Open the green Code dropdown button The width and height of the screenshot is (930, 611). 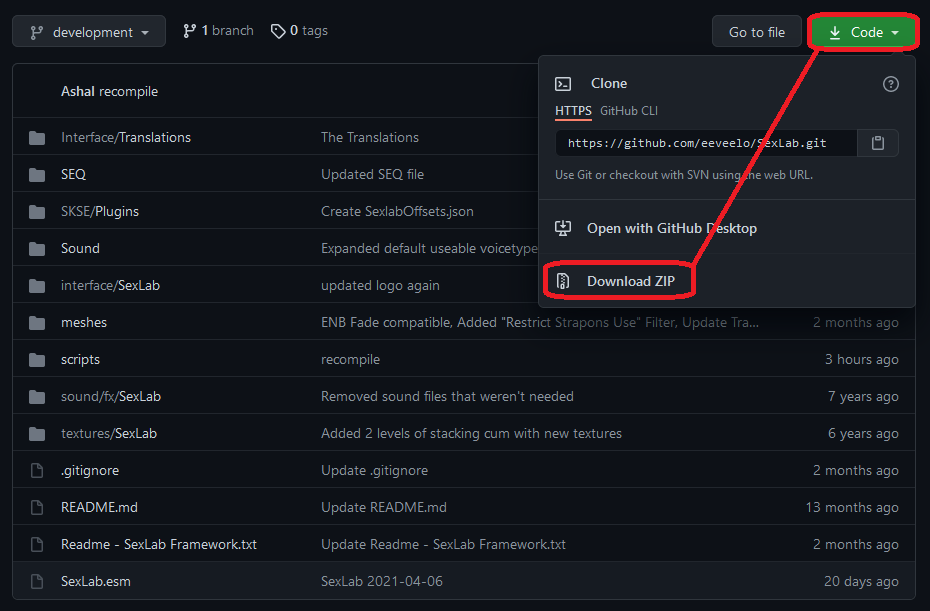coord(864,32)
